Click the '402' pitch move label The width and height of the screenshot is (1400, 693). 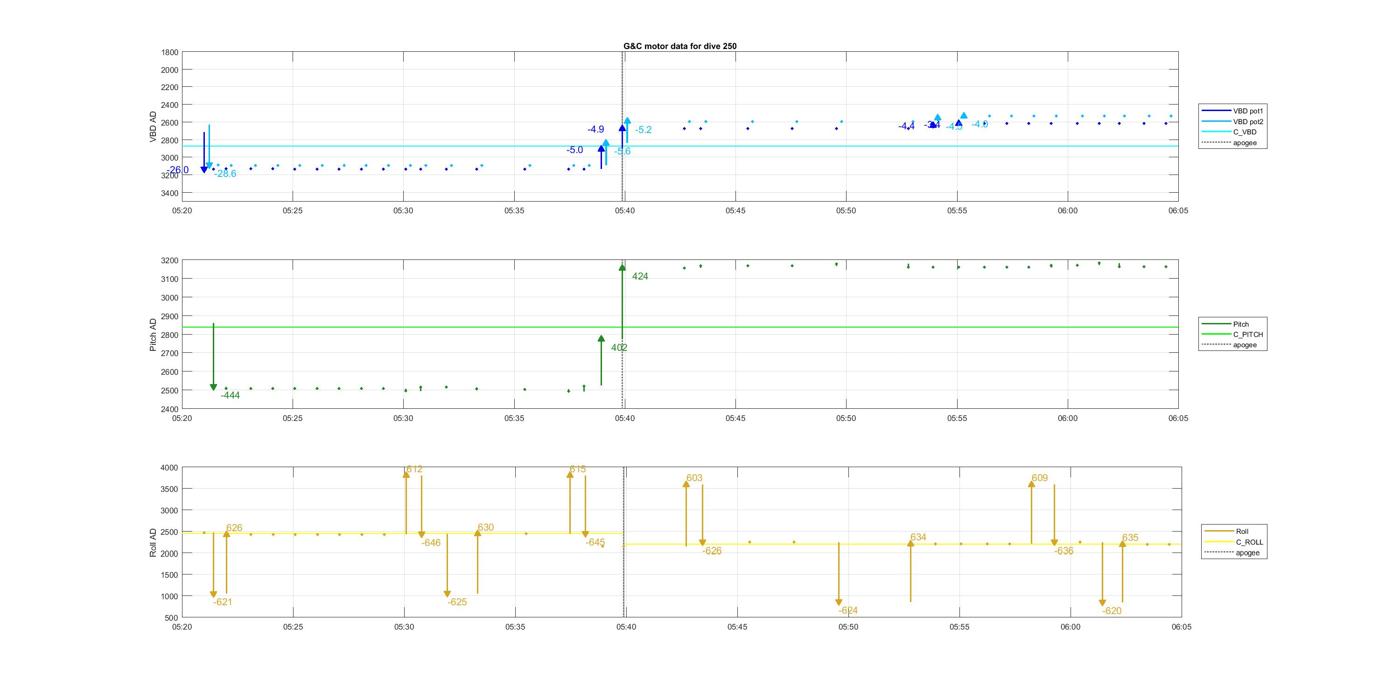point(619,348)
